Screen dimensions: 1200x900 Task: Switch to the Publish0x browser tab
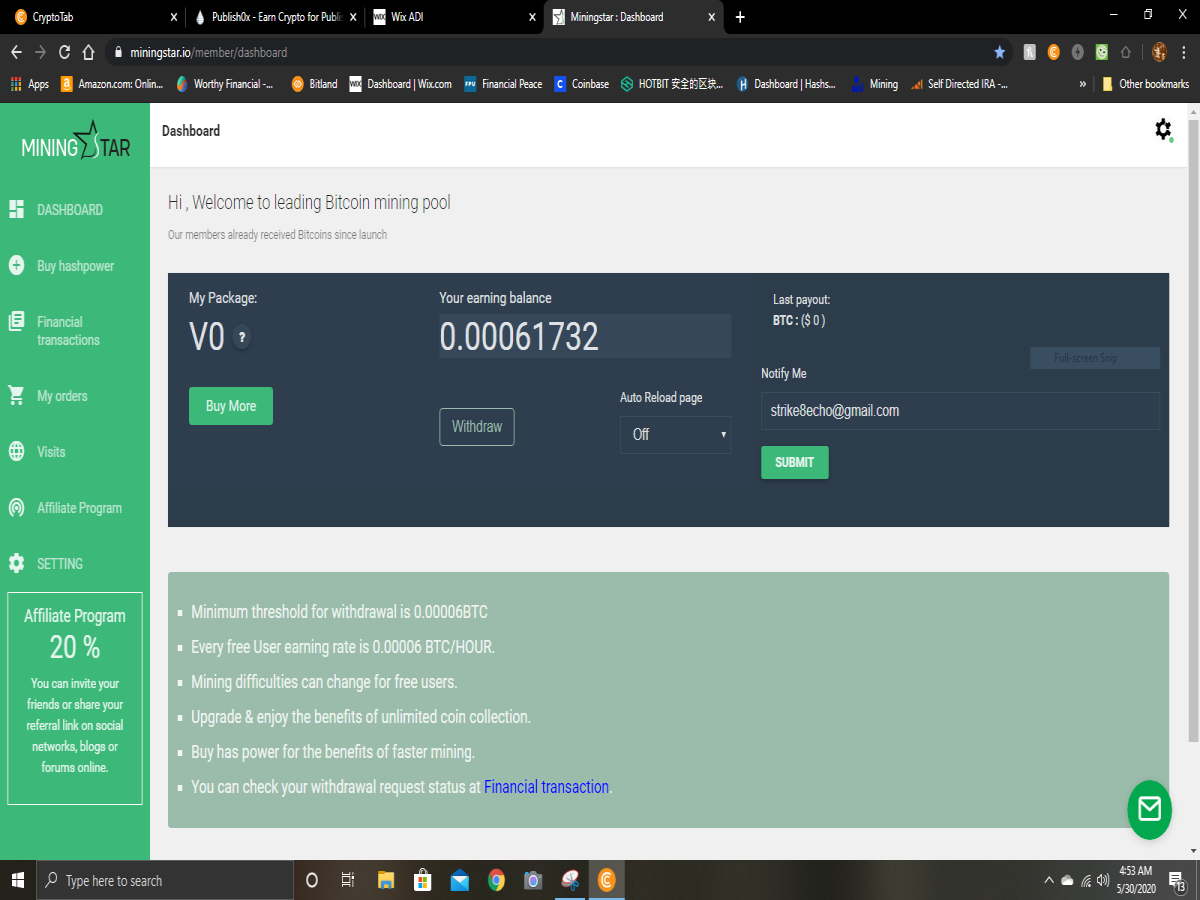[272, 17]
